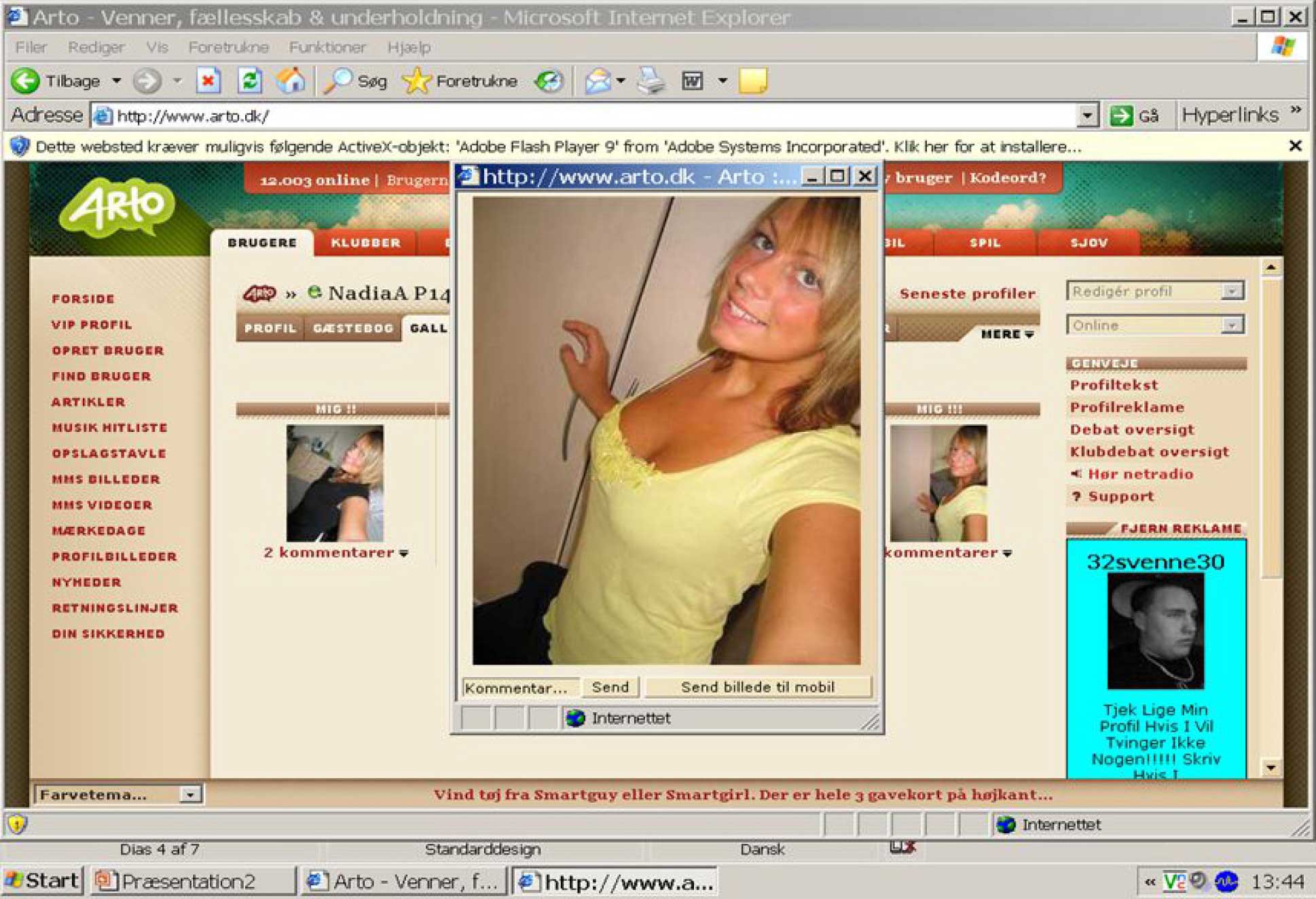Click the blue tray icon beside the clock
1316x899 pixels.
point(1226,881)
